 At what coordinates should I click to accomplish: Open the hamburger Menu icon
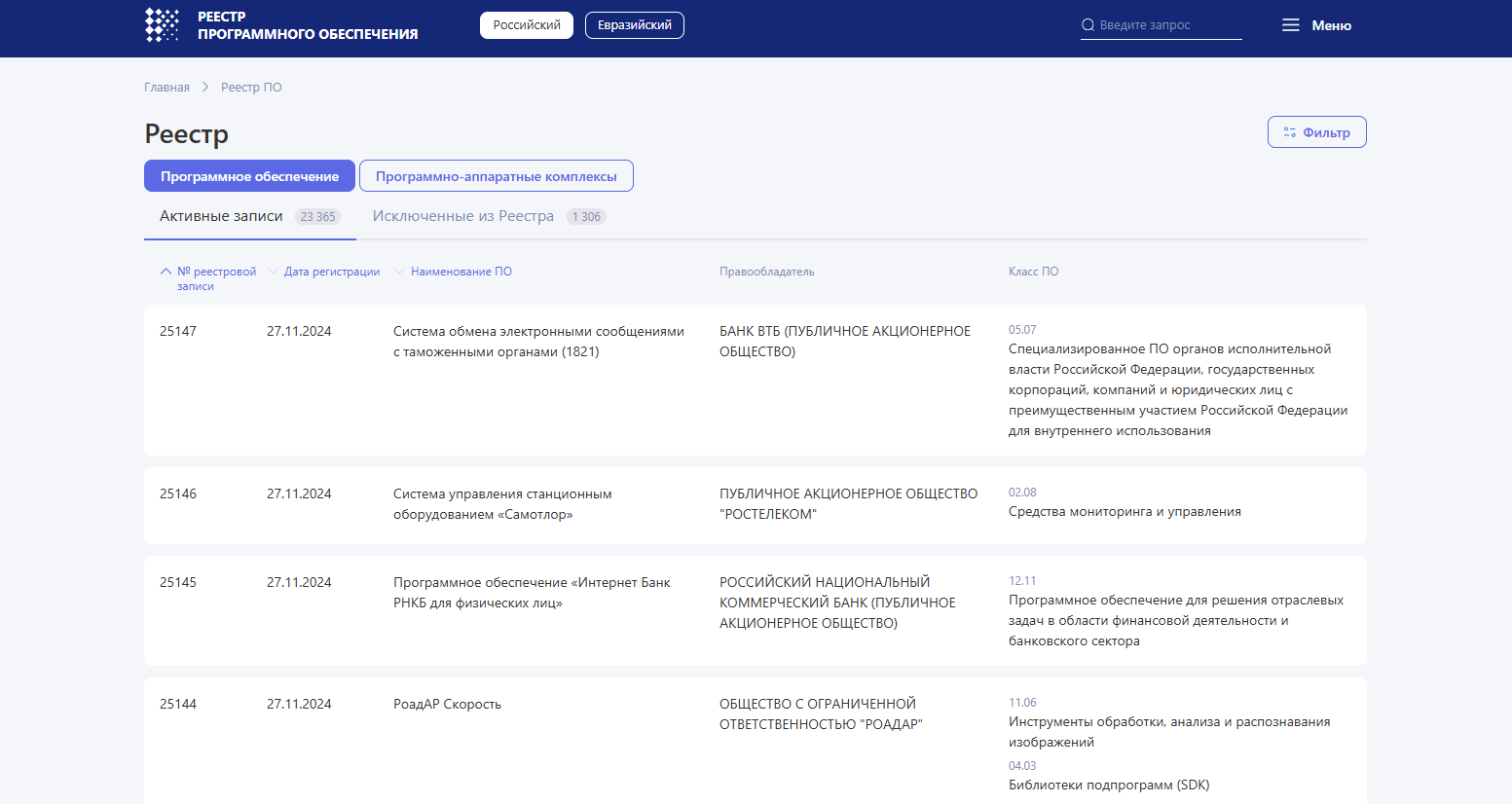[1290, 25]
